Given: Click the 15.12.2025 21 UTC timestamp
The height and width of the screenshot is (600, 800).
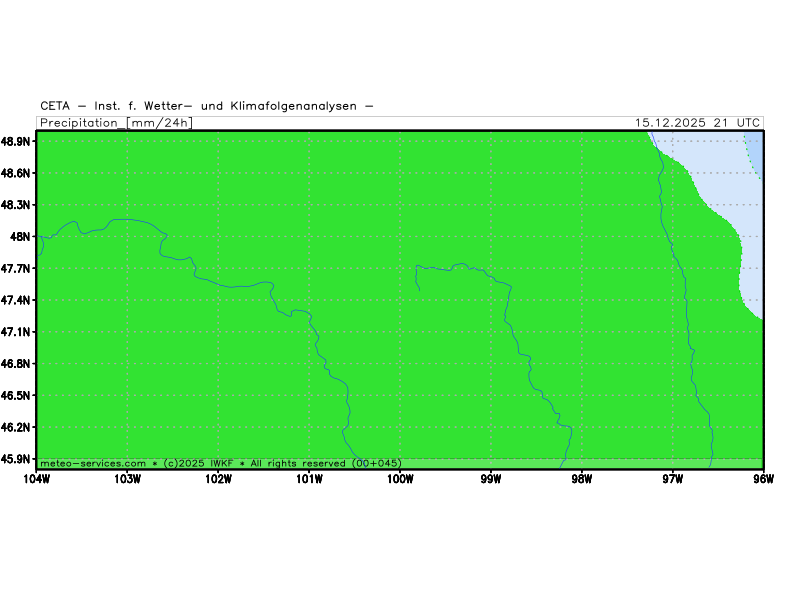Looking at the screenshot, I should point(697,123).
